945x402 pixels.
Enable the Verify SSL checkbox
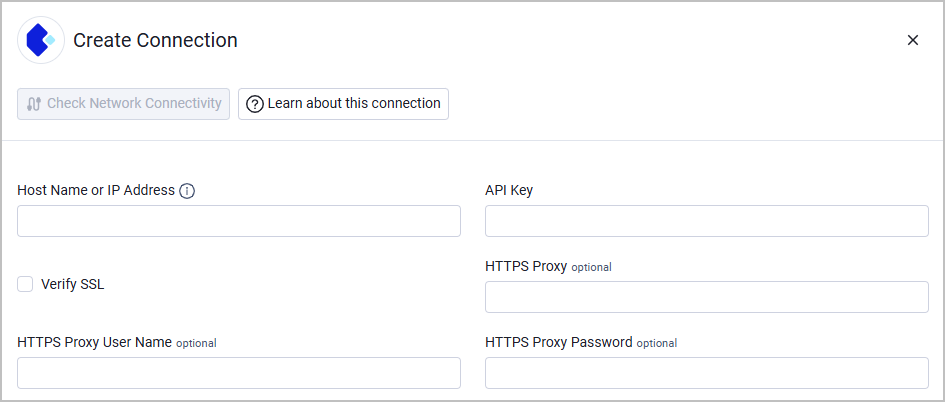25,284
